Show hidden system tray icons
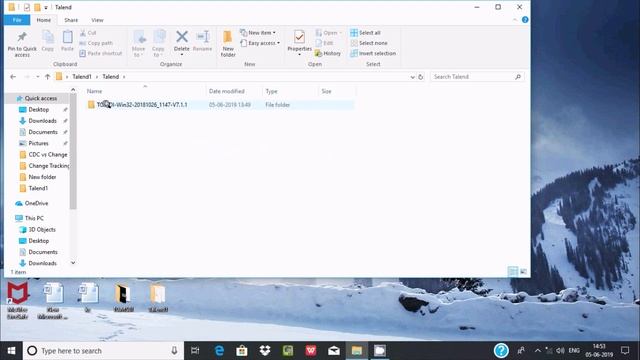Screen dimensions: 640x360 click(538, 351)
